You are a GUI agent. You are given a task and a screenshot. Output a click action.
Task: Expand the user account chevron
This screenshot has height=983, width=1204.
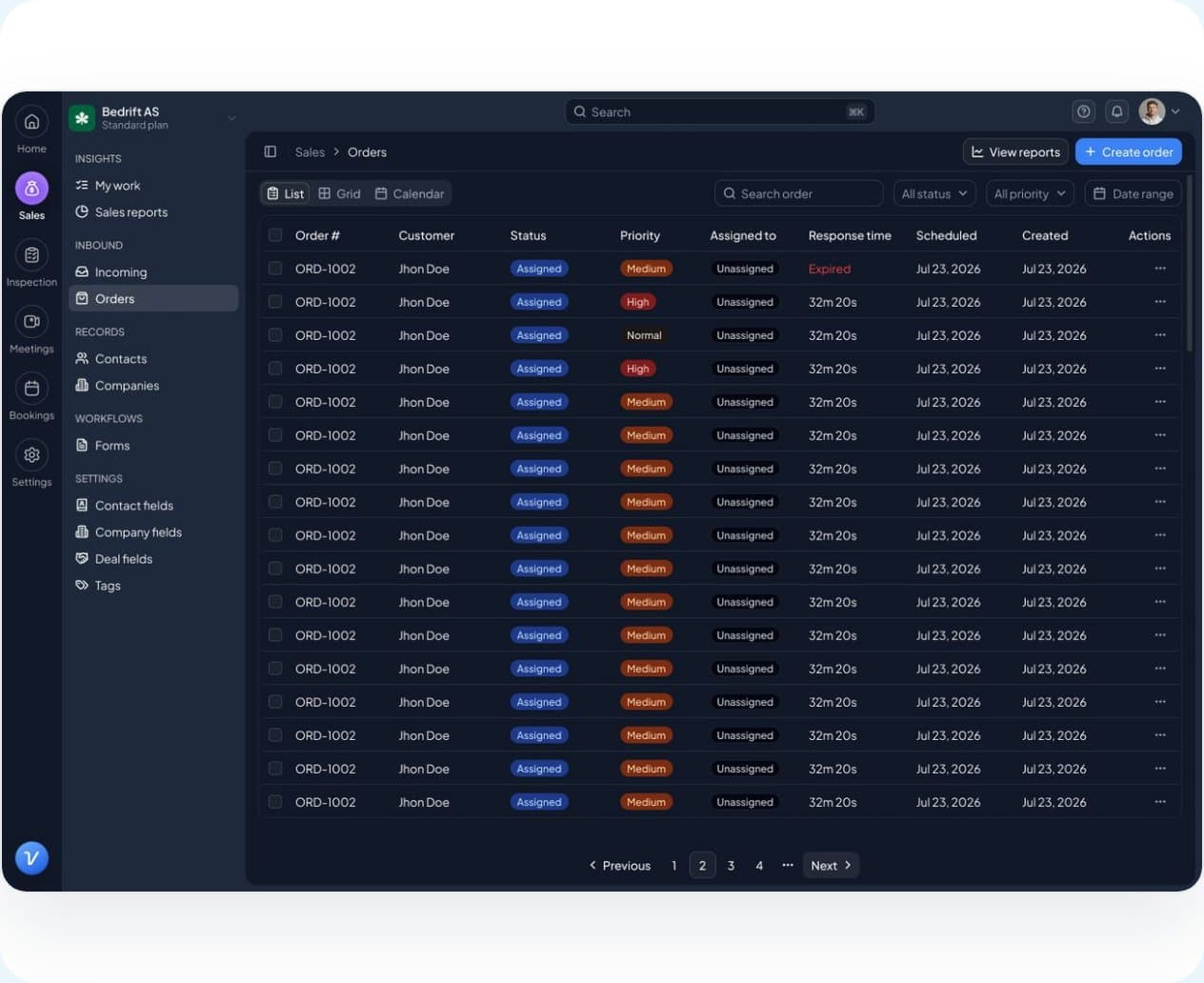click(1175, 111)
